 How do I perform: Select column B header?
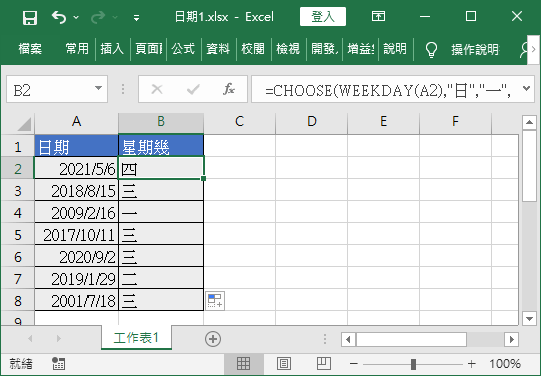(x=161, y=122)
